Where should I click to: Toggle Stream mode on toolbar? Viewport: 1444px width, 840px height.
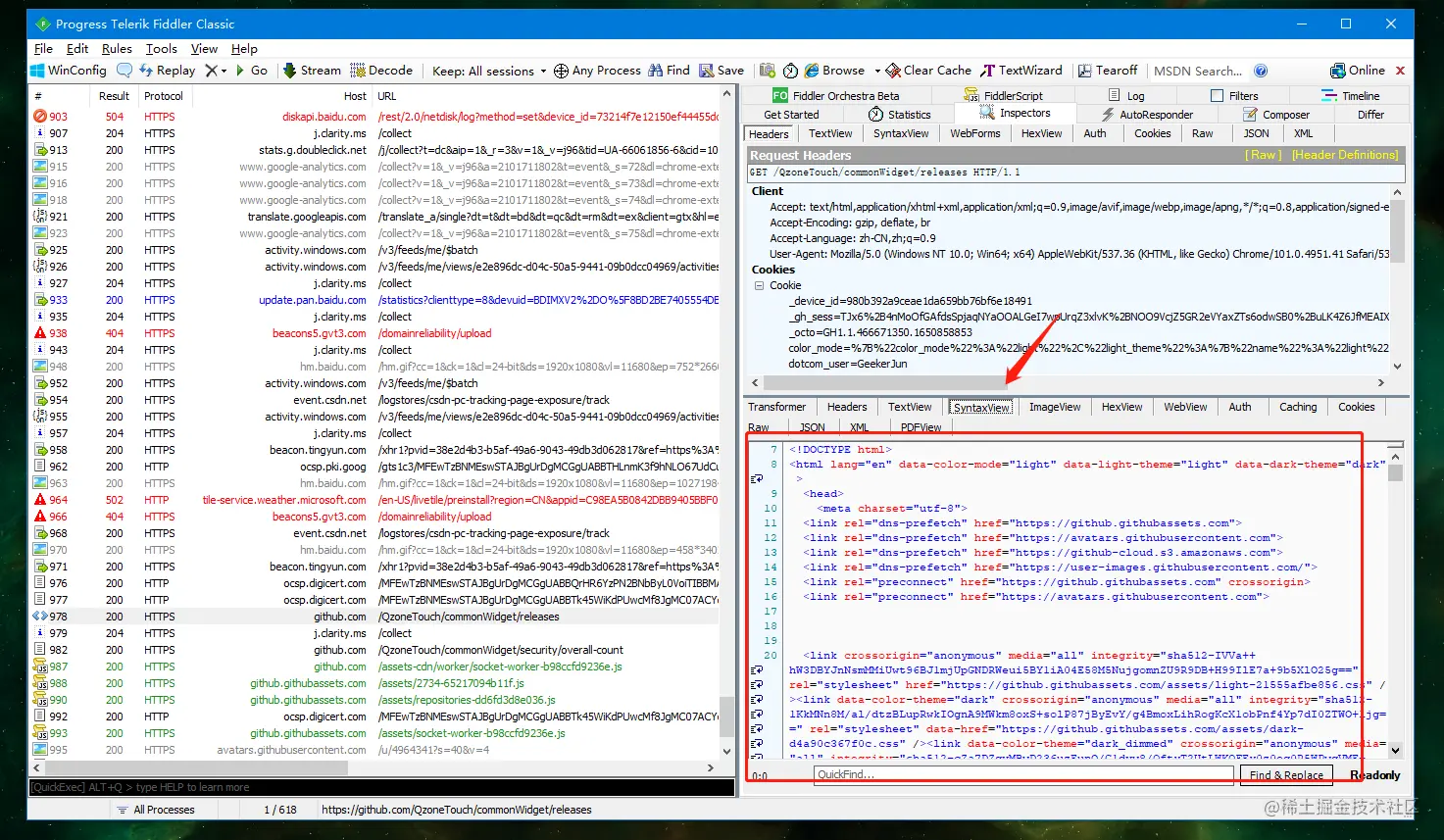(312, 71)
